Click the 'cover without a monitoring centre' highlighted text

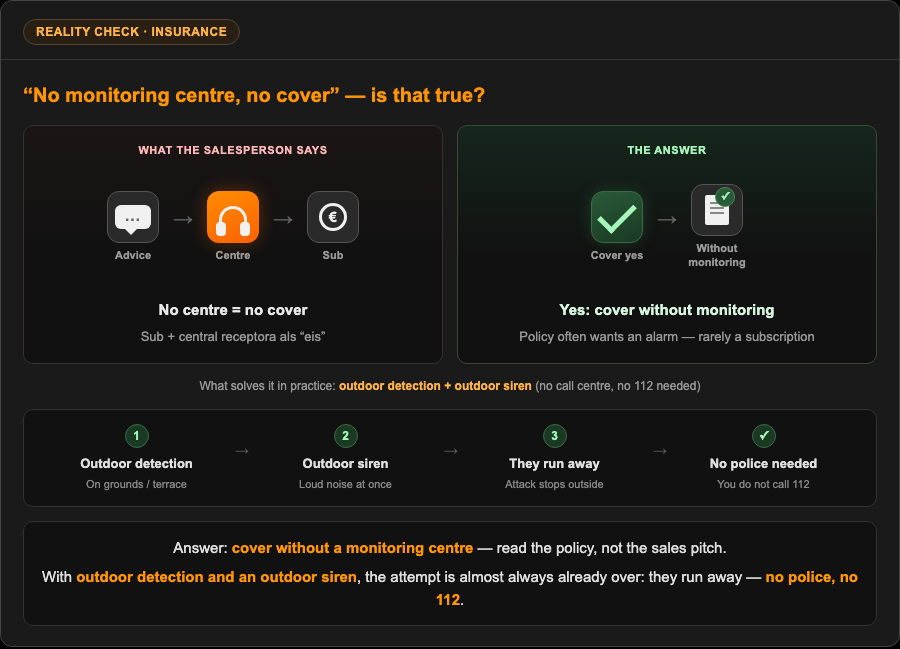(352, 548)
